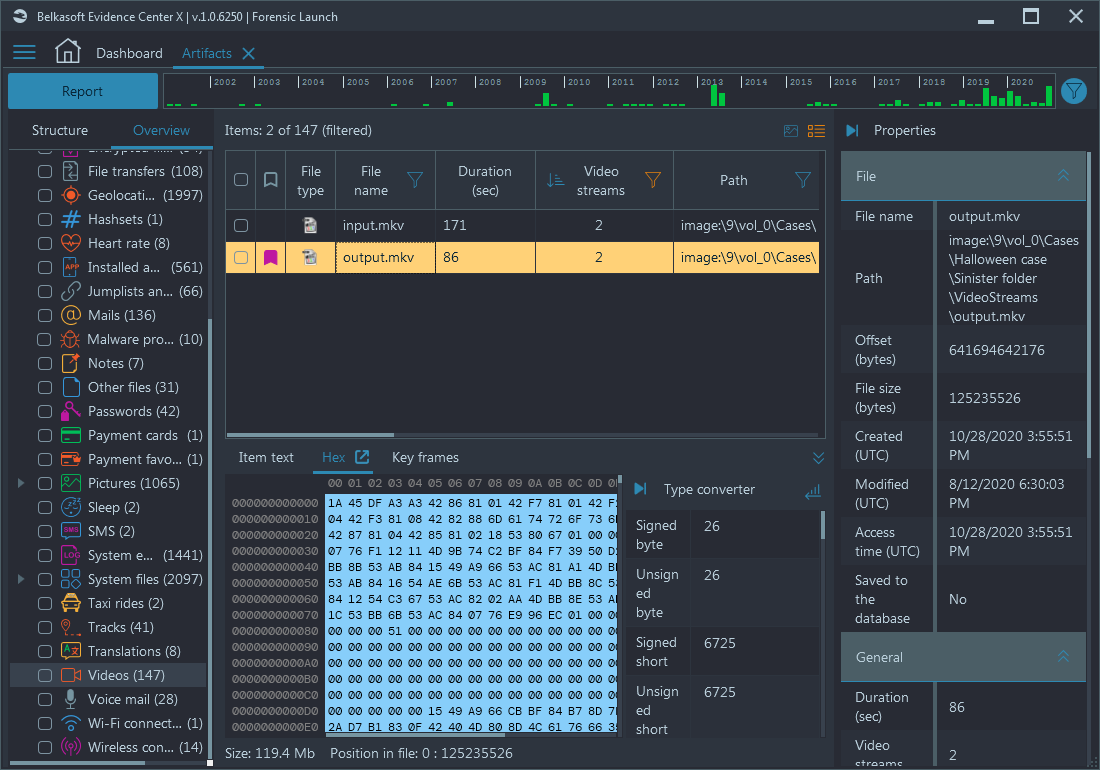Click the Hashsets category icon
Viewport: 1100px width, 770px height.
click(x=71, y=219)
